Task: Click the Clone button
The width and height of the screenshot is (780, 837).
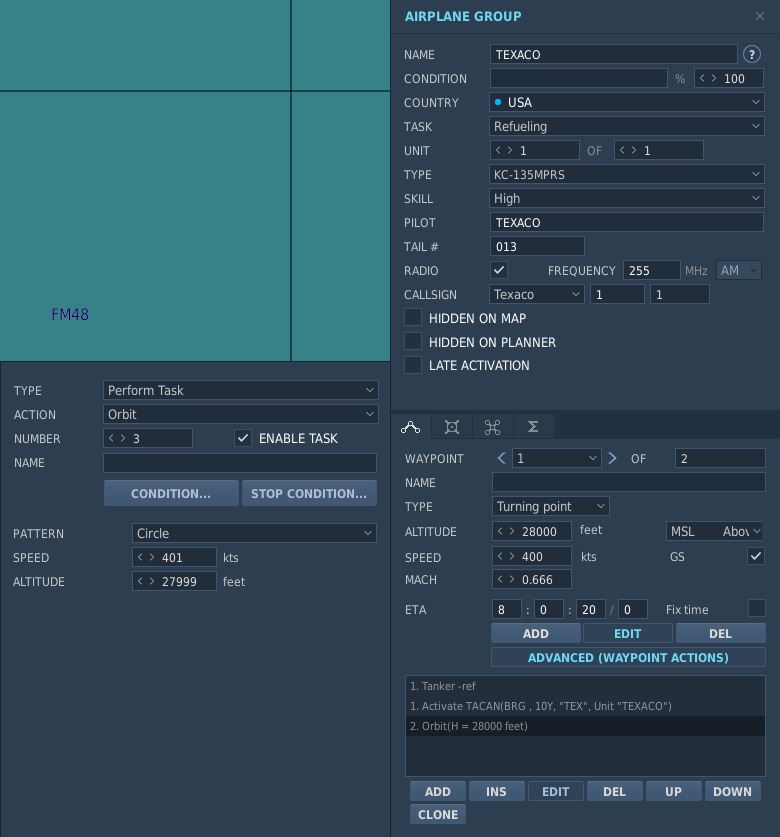Action: pyautogui.click(x=438, y=815)
